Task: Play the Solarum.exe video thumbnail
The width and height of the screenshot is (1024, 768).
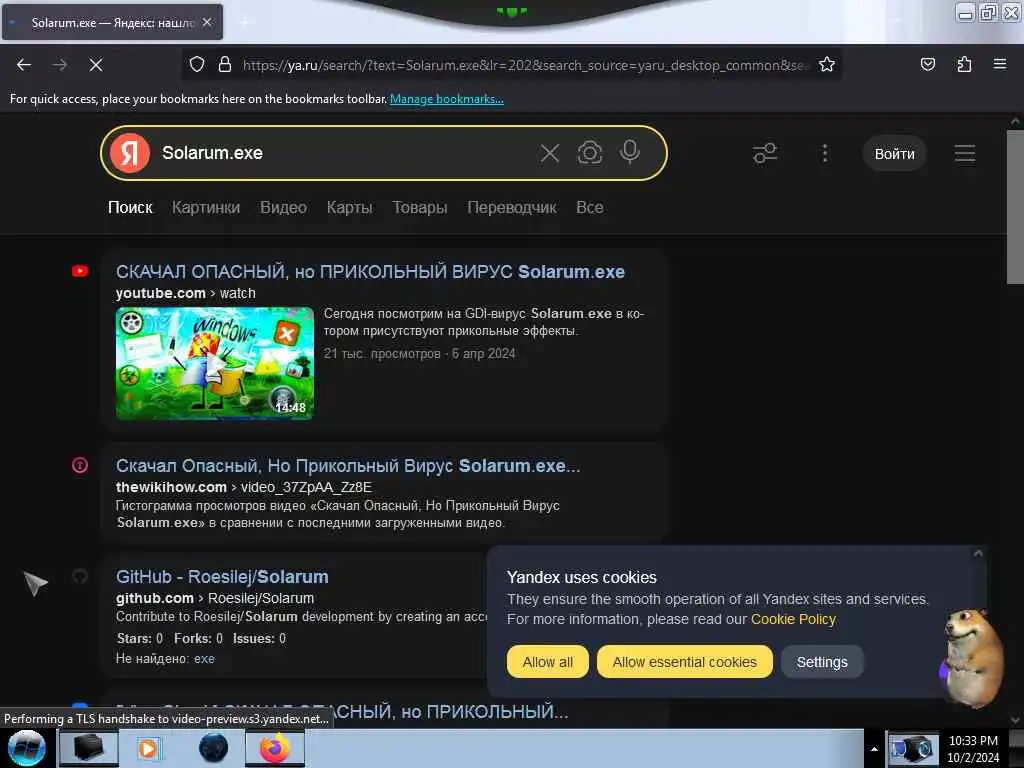Action: pos(215,363)
